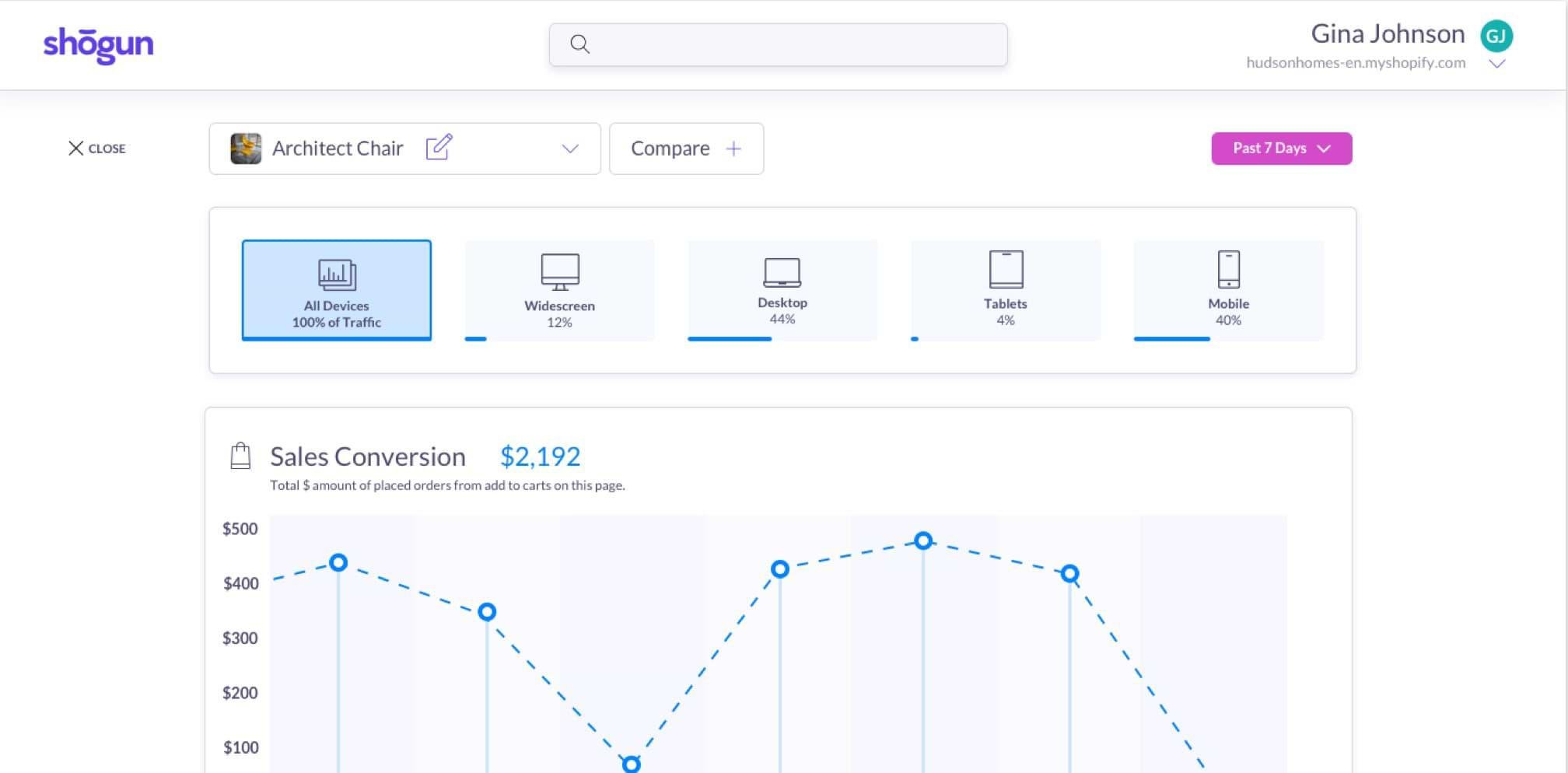
Task: Click the Tablets device icon
Action: click(x=1006, y=270)
